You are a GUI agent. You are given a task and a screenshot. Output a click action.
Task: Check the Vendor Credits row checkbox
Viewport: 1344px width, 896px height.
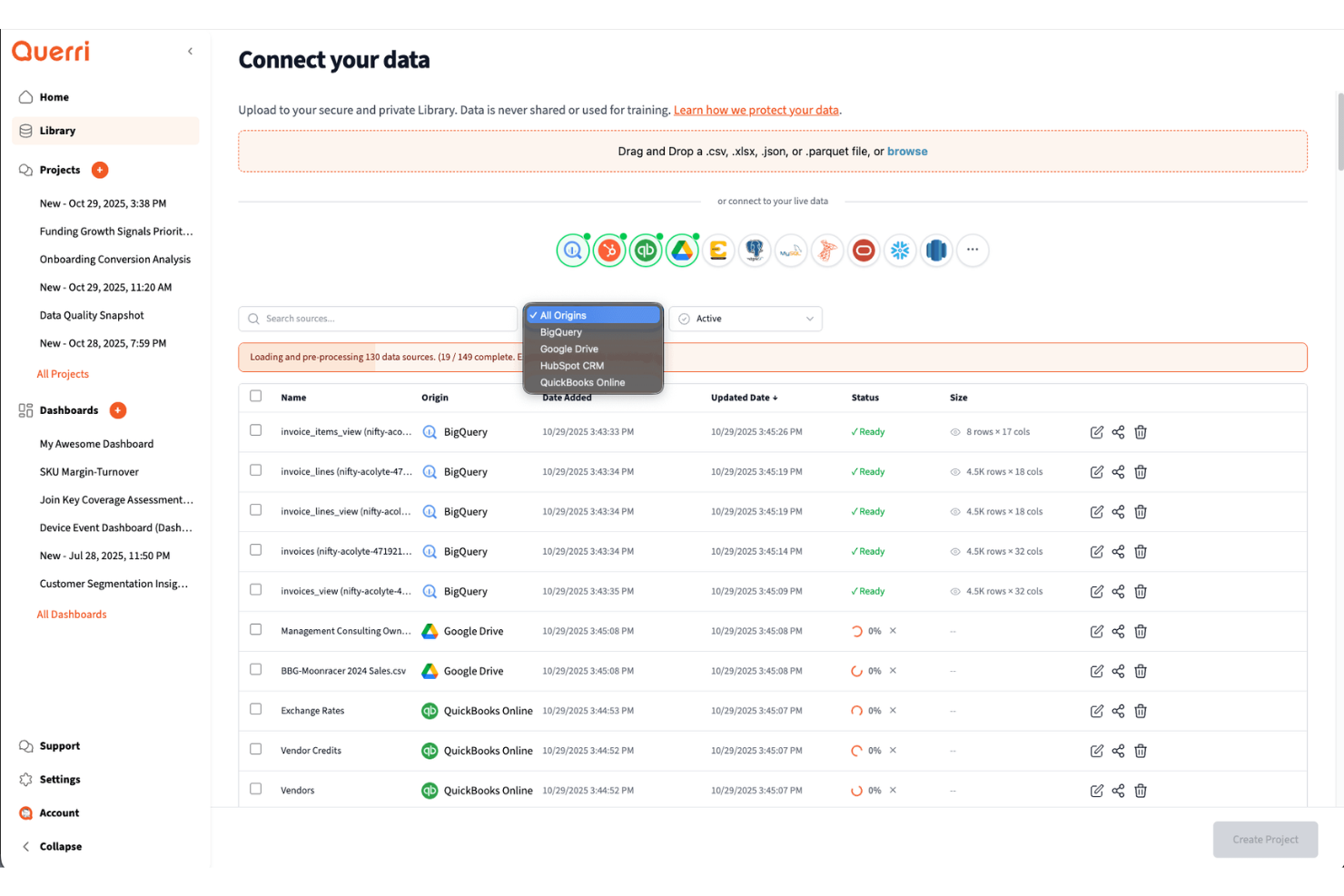256,749
